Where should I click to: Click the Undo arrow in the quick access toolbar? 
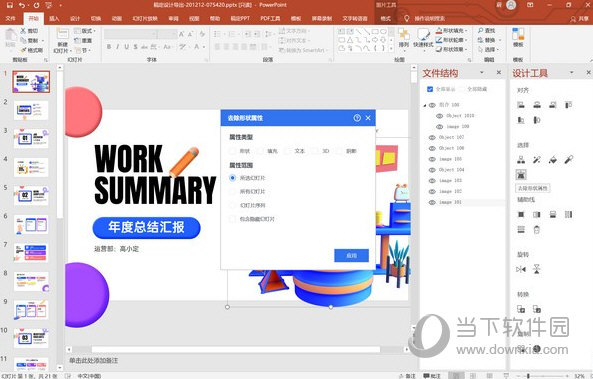22,5
